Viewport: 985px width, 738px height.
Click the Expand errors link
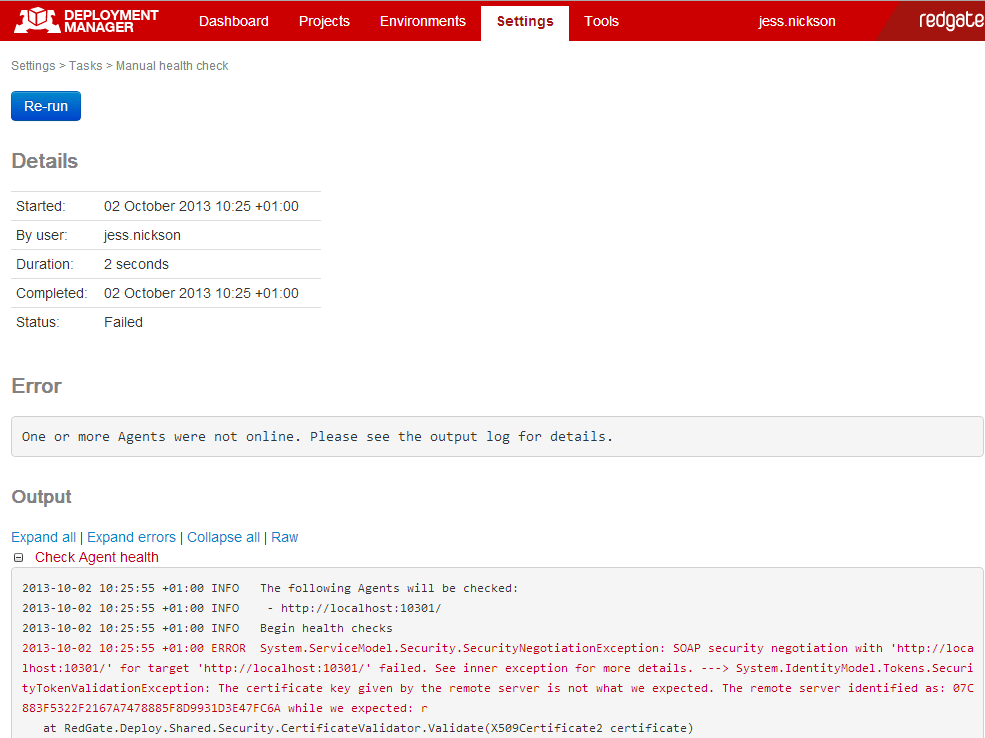[131, 537]
